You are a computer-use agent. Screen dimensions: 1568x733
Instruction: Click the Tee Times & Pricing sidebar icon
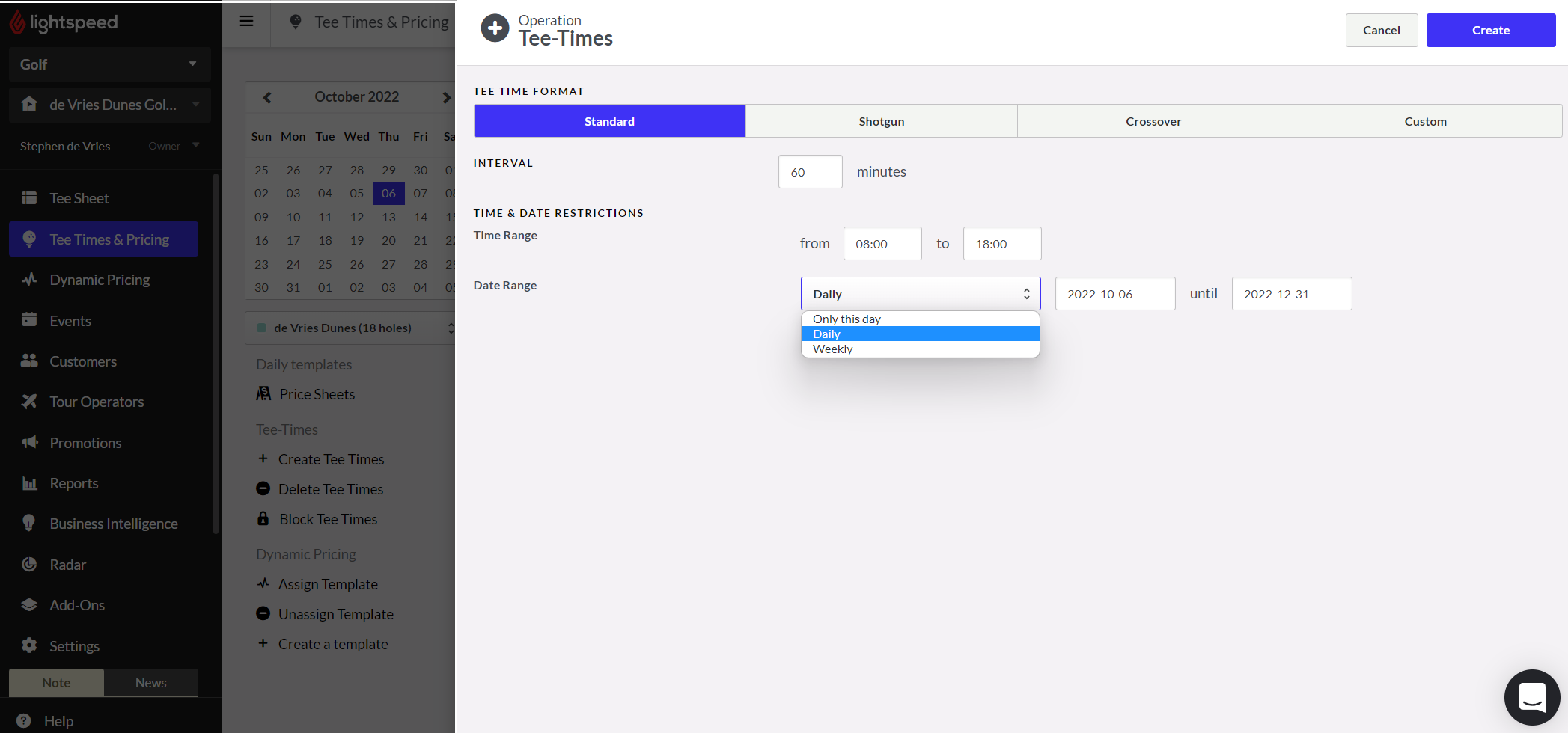pos(29,239)
